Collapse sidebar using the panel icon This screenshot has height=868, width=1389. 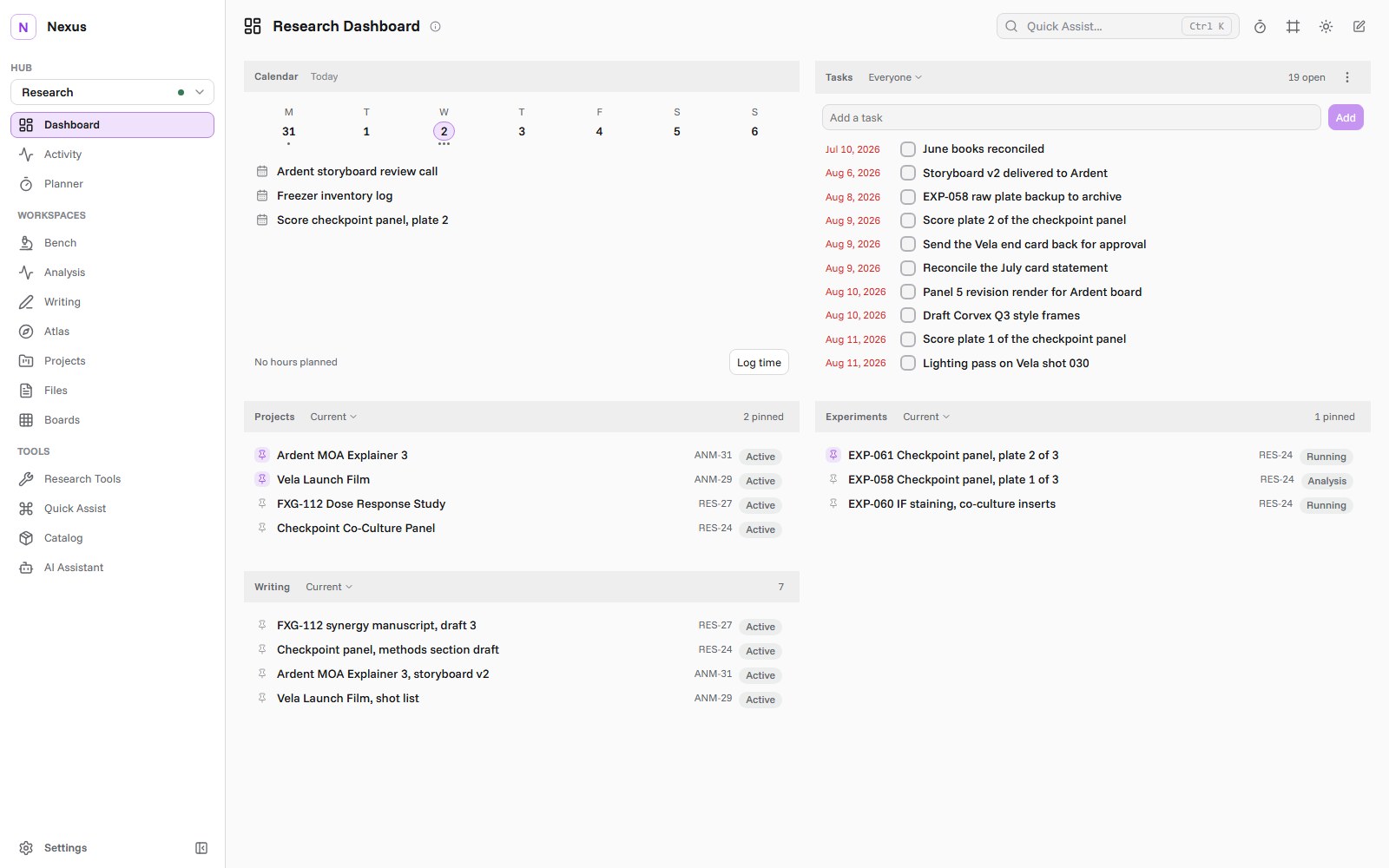201,848
